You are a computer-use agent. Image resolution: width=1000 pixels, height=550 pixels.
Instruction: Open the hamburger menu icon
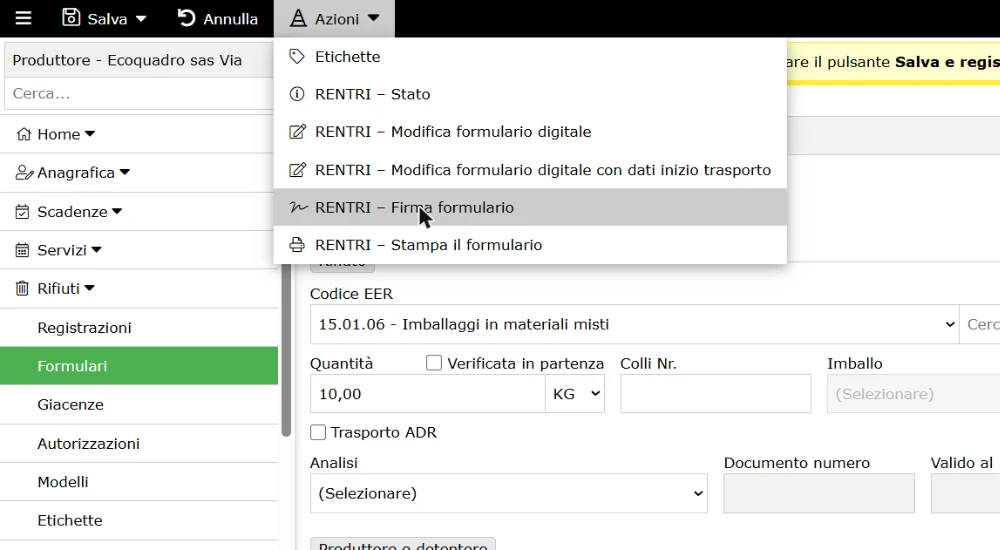(x=24, y=18)
